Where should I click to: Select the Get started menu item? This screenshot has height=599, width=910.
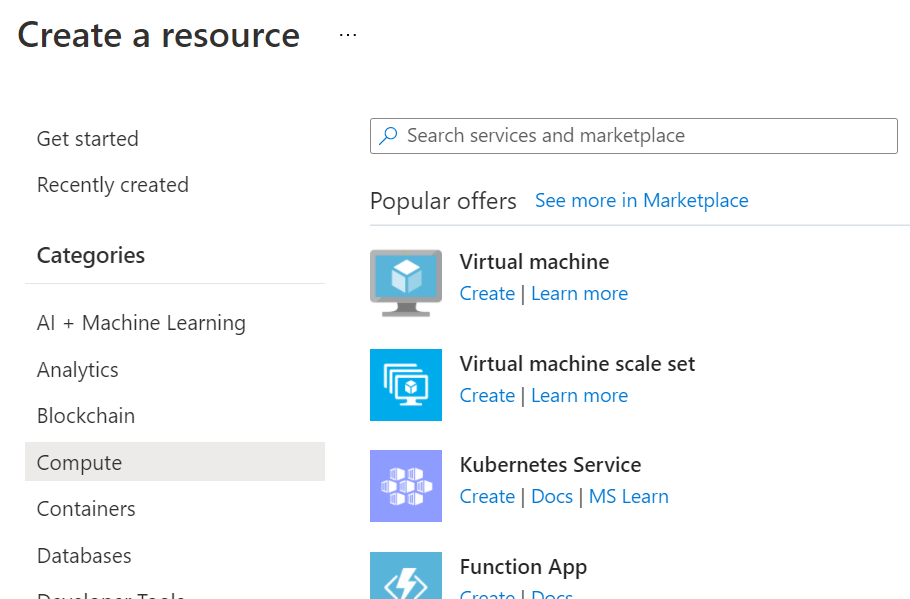tap(88, 139)
